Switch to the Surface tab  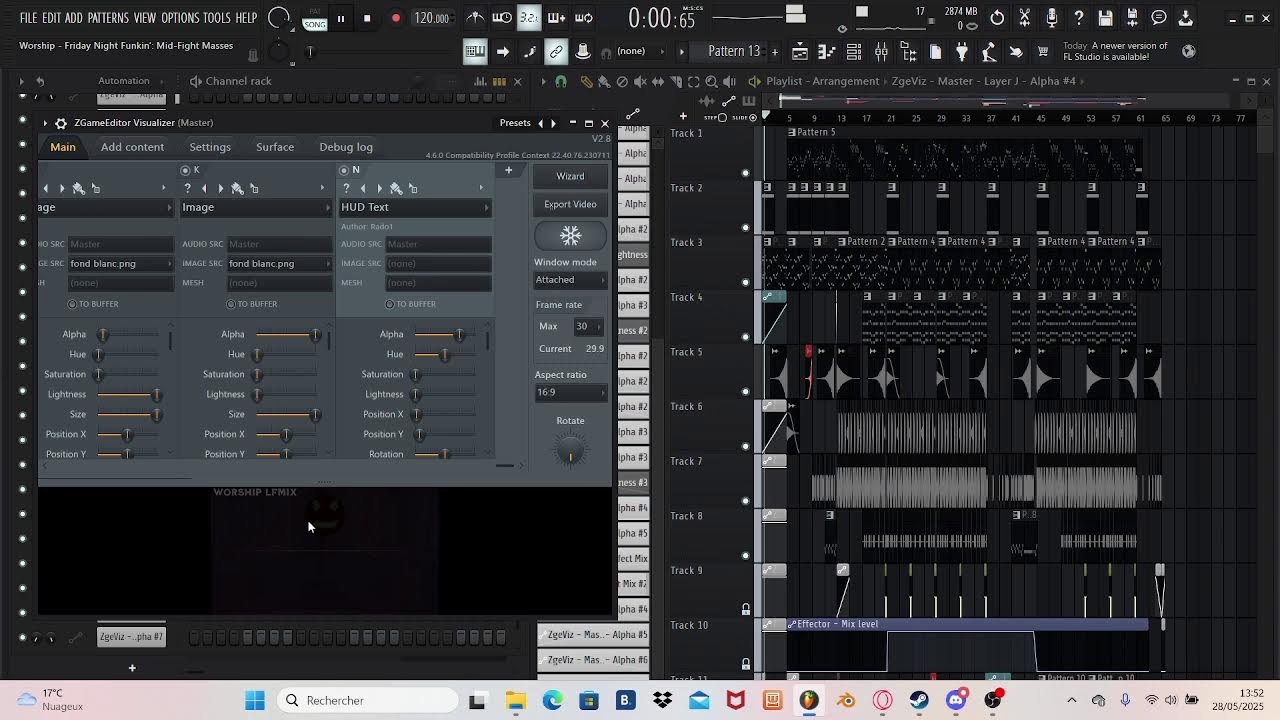(275, 147)
